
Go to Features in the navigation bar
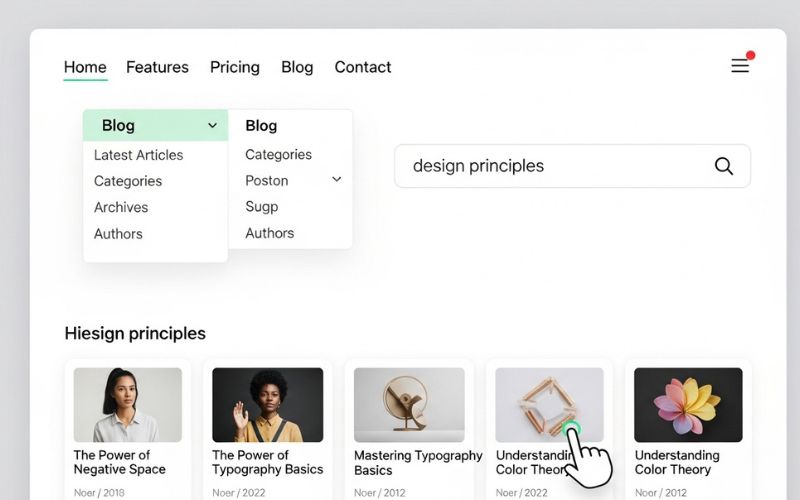(x=157, y=67)
